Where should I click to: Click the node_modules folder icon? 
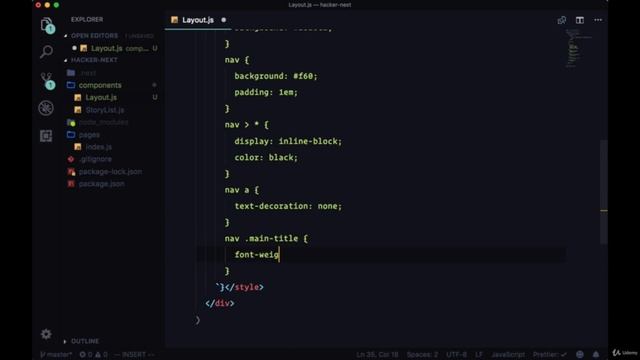[71, 122]
